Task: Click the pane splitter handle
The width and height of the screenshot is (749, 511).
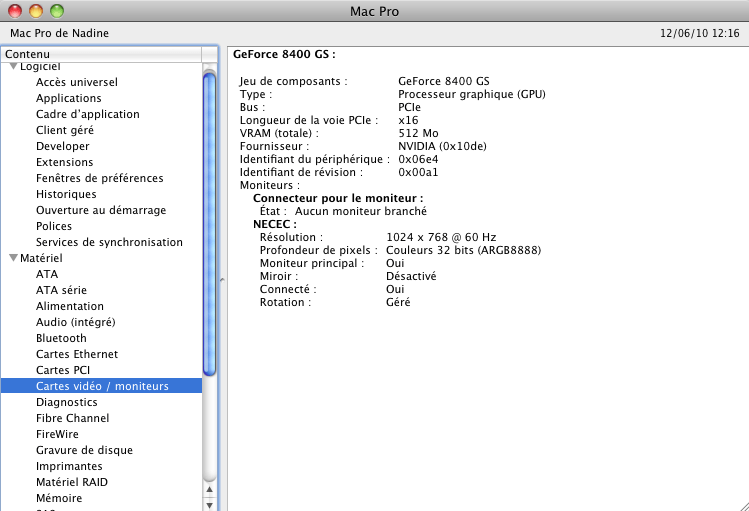Action: coord(222,280)
